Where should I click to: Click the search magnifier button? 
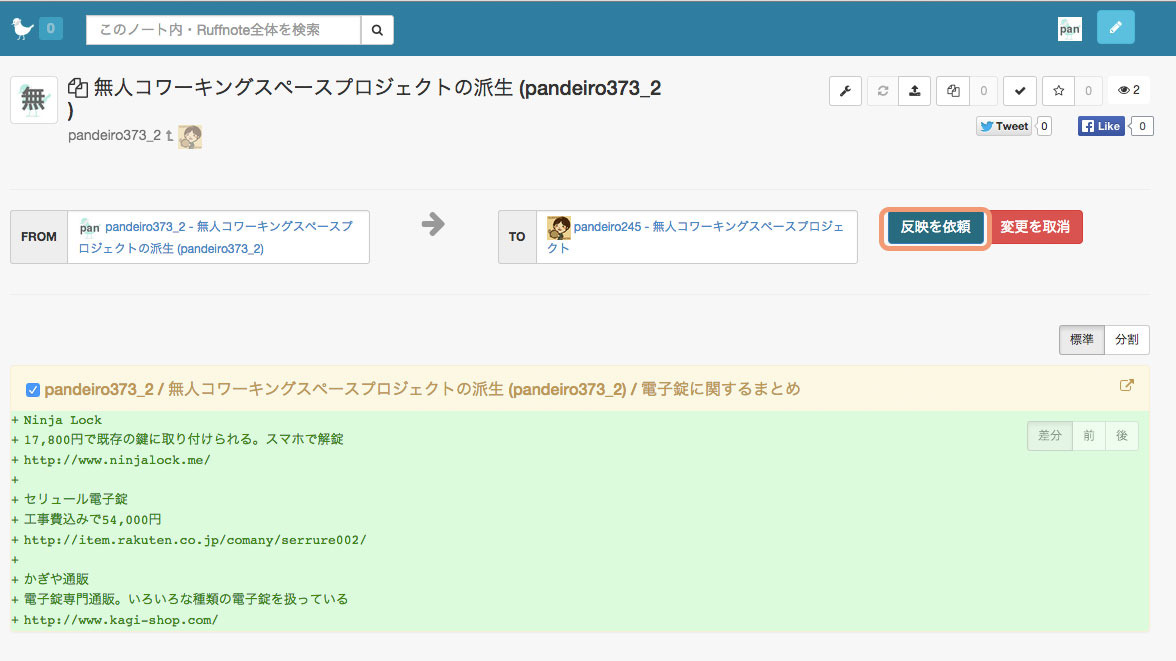(377, 30)
